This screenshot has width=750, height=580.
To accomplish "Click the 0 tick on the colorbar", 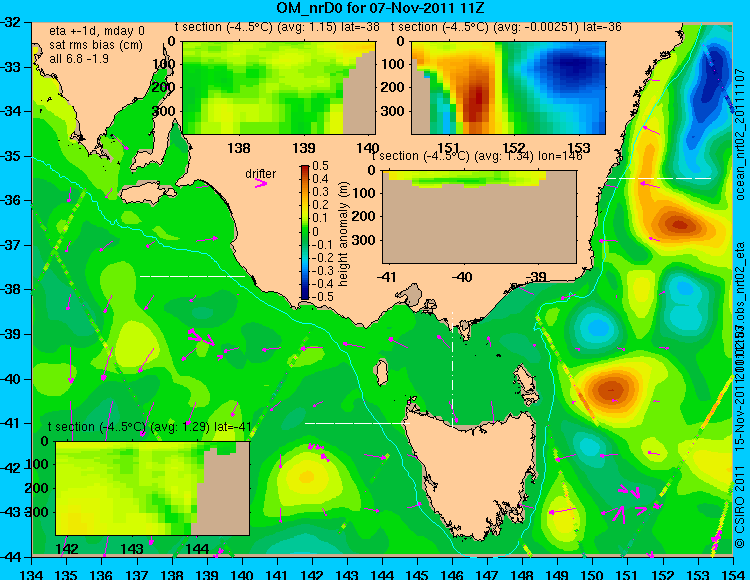I will point(315,231).
